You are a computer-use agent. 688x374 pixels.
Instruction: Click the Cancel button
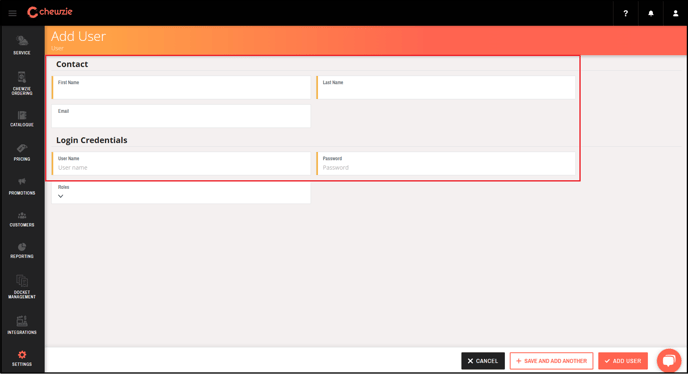pyautogui.click(x=483, y=361)
